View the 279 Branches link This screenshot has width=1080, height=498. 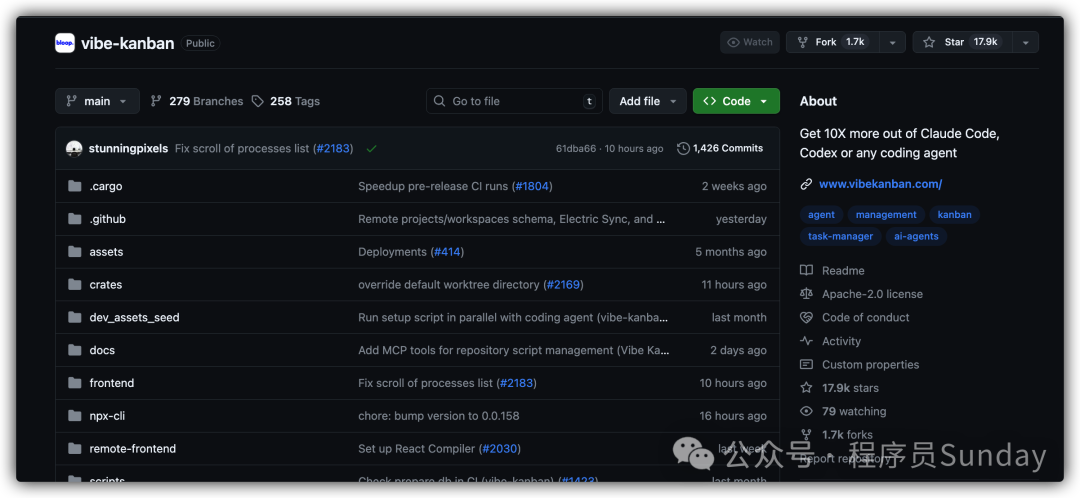(197, 101)
